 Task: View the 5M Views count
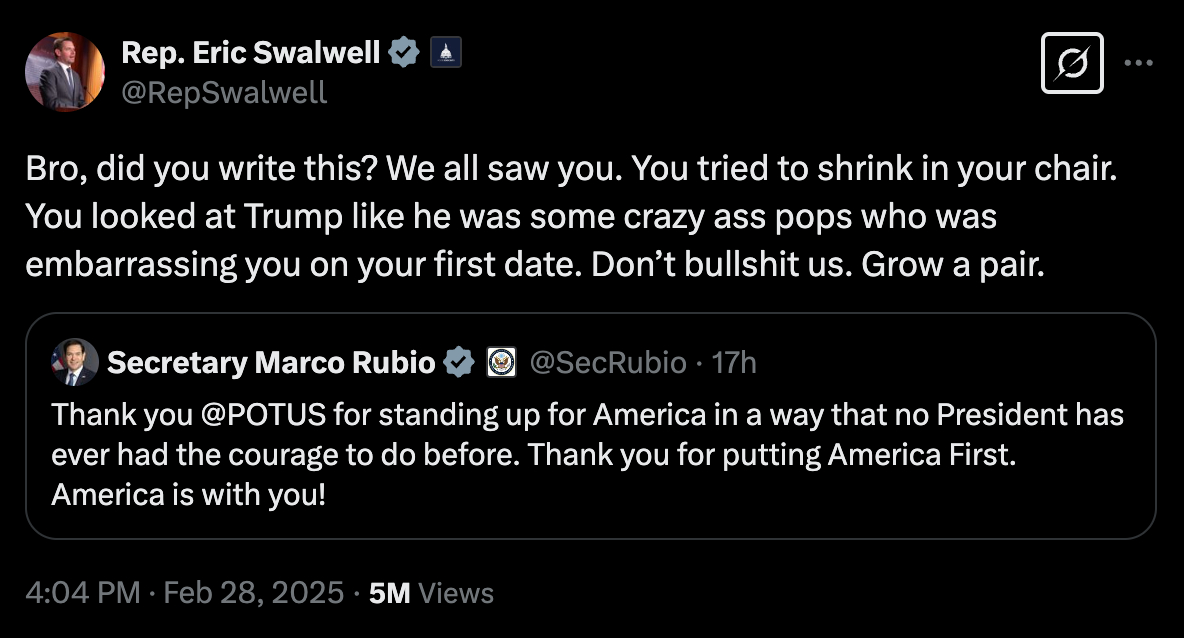tap(431, 592)
